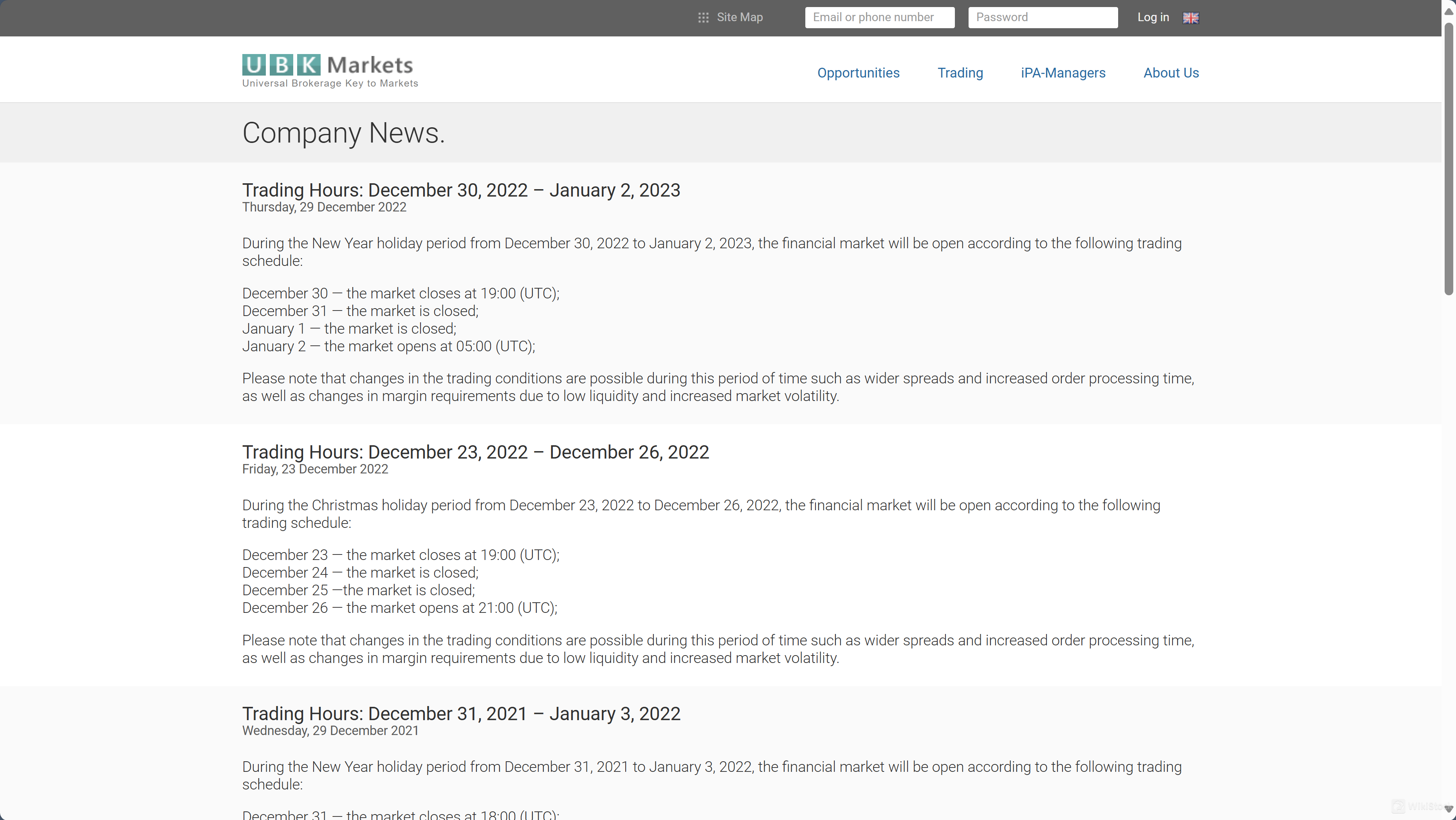
Task: Click the UBK Markets logo
Action: [x=328, y=65]
